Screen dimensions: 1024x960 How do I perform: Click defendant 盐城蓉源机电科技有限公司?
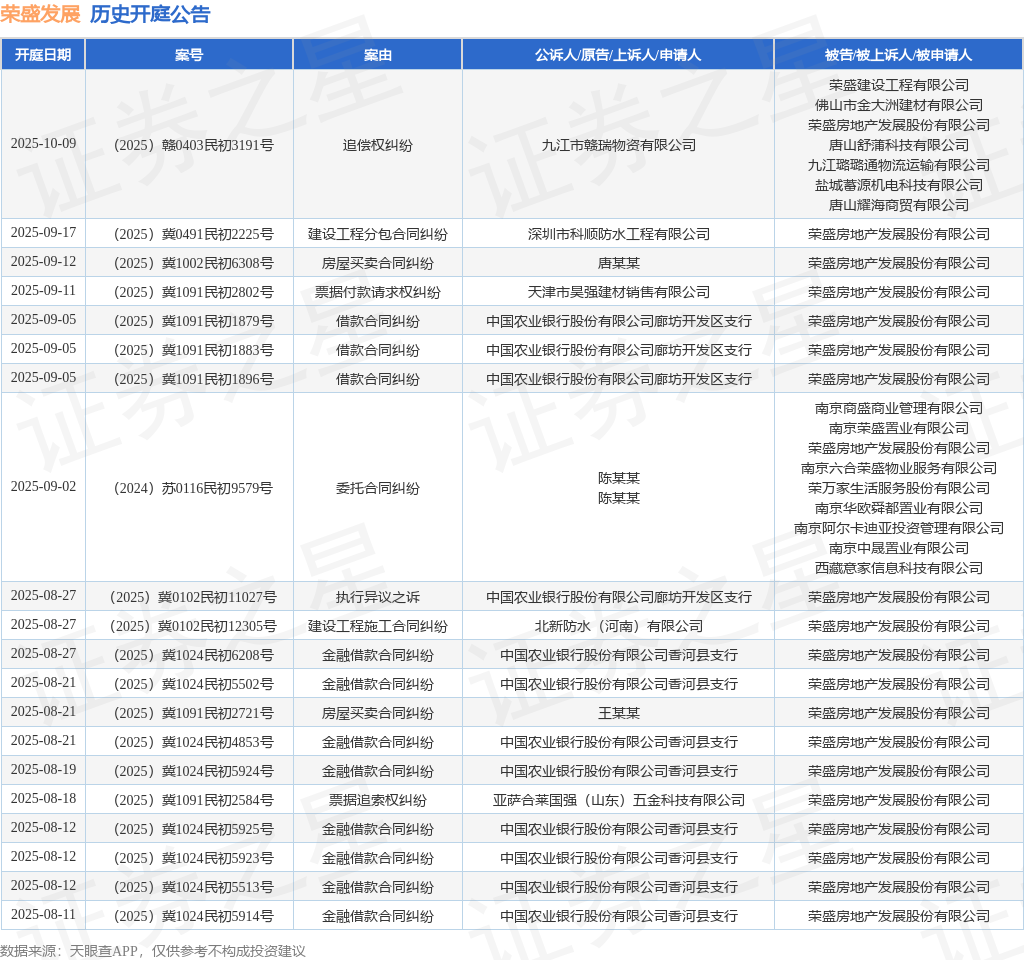899,185
